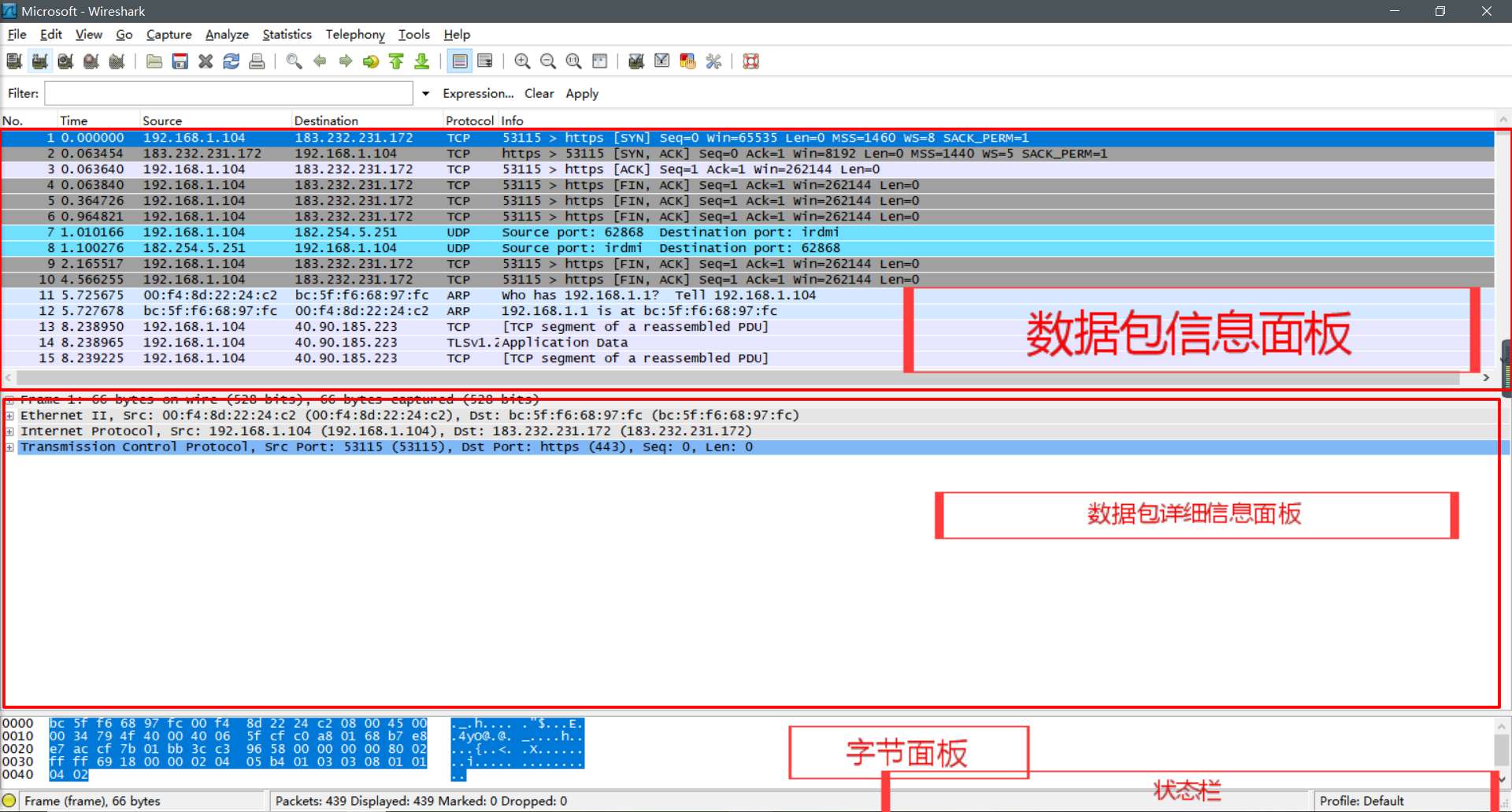Click the Expression... filter button

coord(478,94)
